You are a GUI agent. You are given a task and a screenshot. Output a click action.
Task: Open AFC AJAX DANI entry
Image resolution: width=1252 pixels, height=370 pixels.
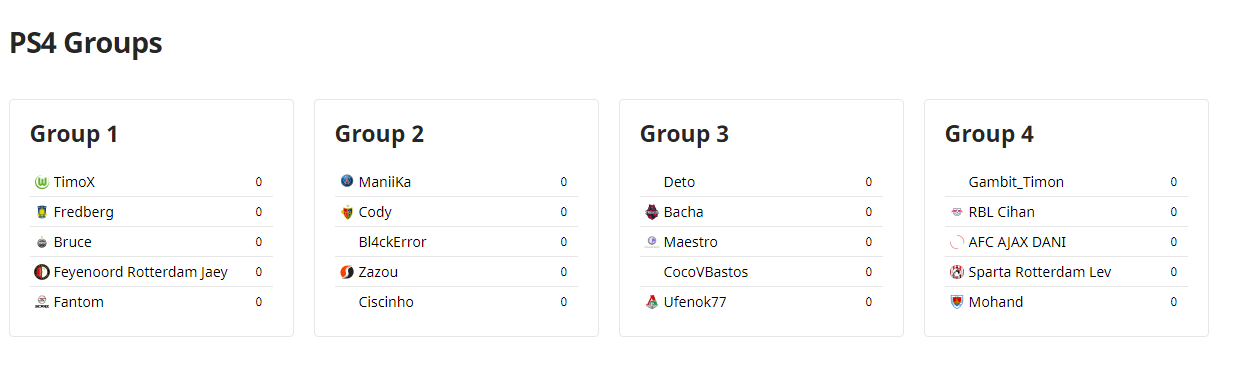tap(1018, 242)
